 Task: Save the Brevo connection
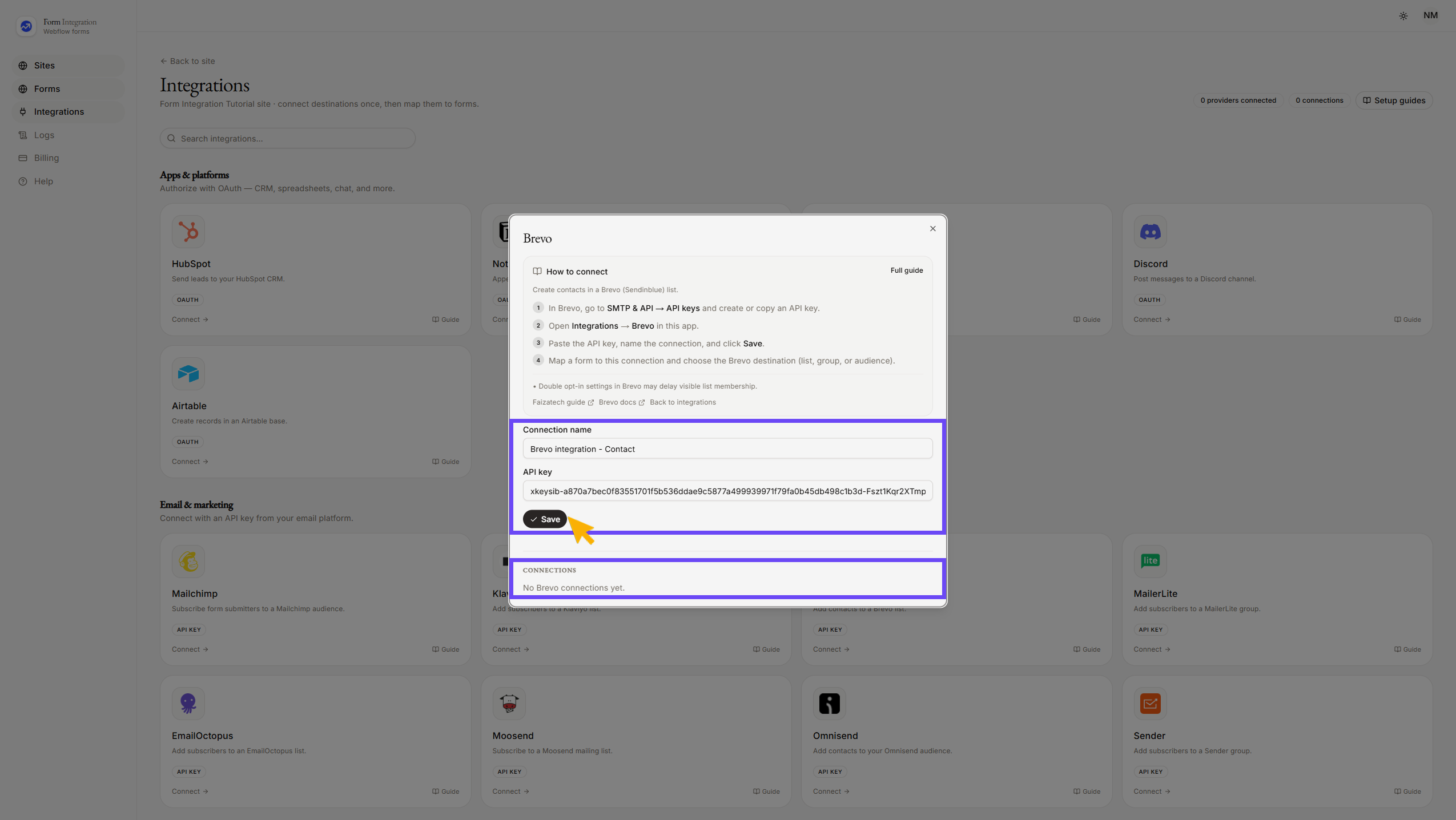(545, 519)
